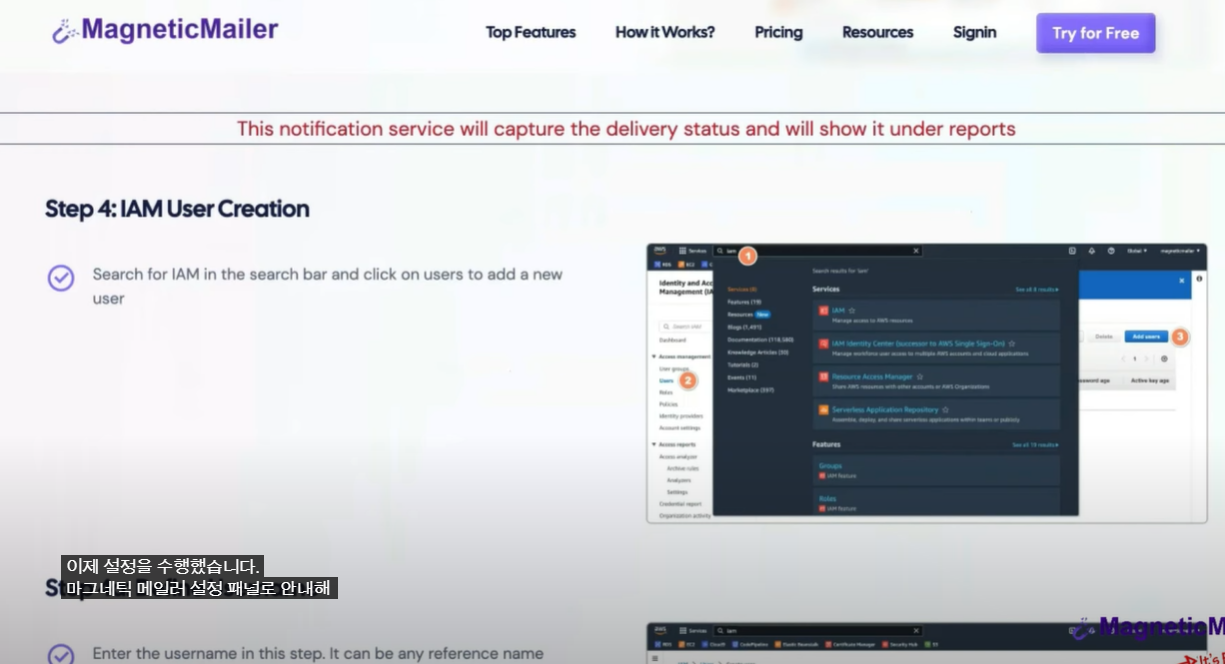
Task: Click the Step 4 search-for-IAM checkmark icon
Action: click(x=61, y=278)
